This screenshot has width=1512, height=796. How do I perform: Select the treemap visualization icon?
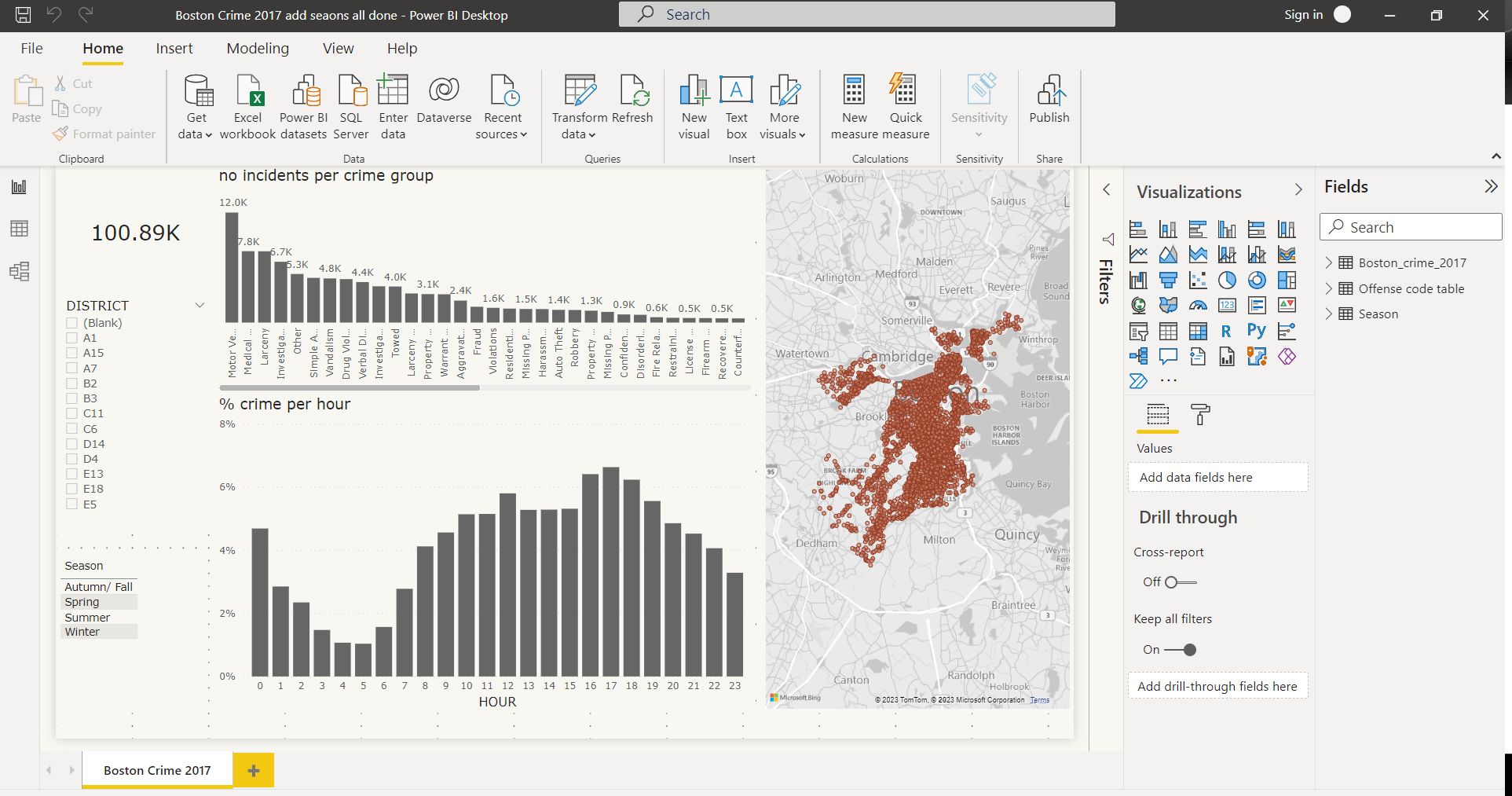point(1287,281)
